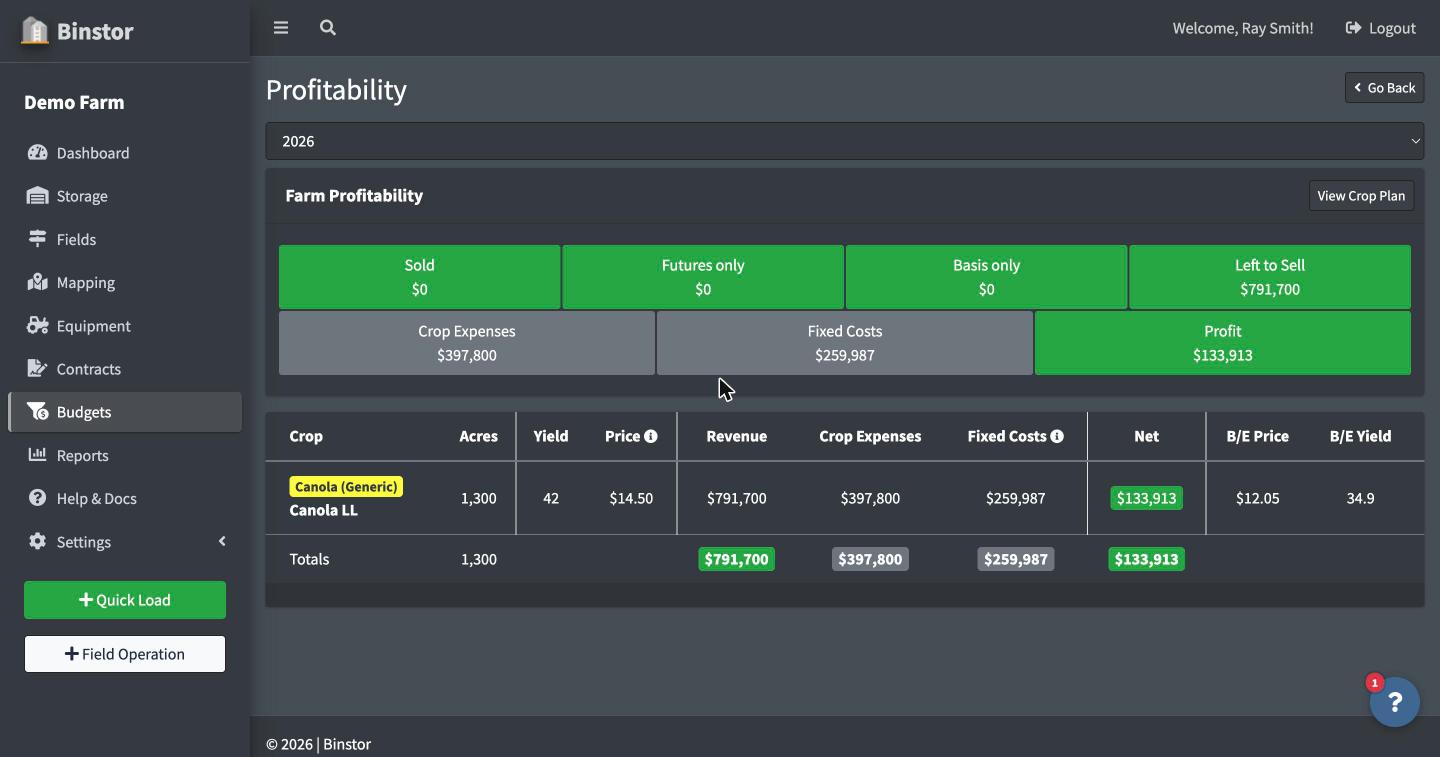Click the Yield value 42
The width and height of the screenshot is (1440, 757).
pyautogui.click(x=551, y=498)
